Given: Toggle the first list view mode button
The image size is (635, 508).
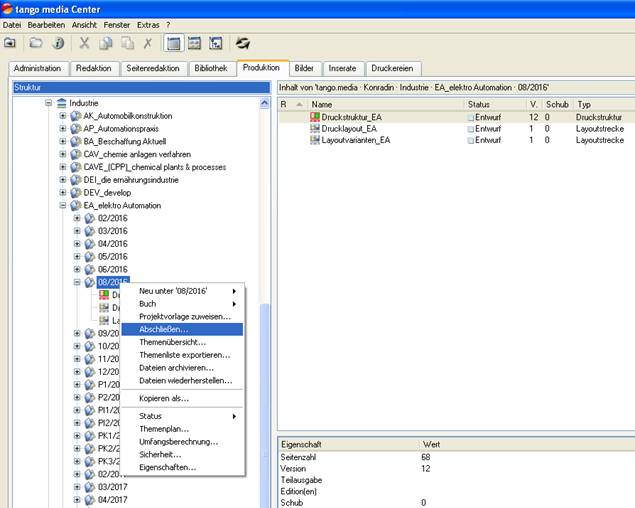Looking at the screenshot, I should pyautogui.click(x=173, y=43).
